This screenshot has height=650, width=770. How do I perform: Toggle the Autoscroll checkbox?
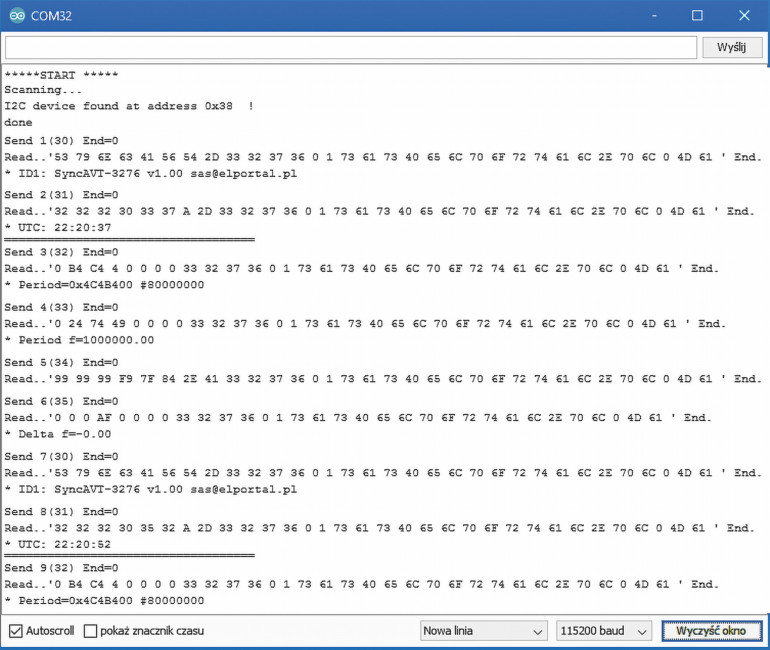tap(16, 631)
